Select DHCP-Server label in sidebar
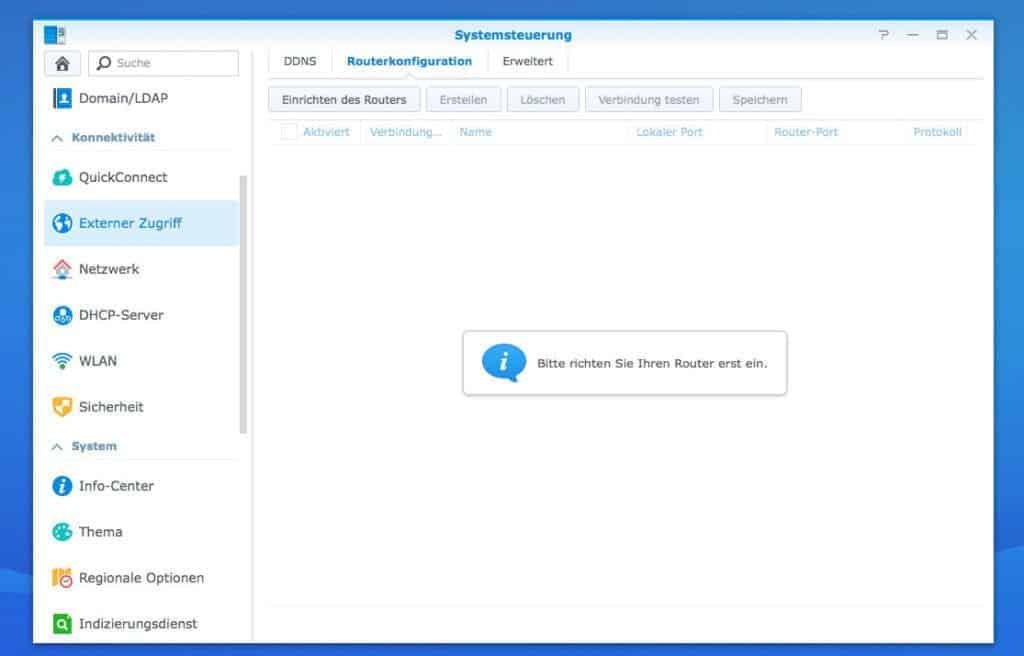Image resolution: width=1024 pixels, height=656 pixels. click(x=121, y=315)
